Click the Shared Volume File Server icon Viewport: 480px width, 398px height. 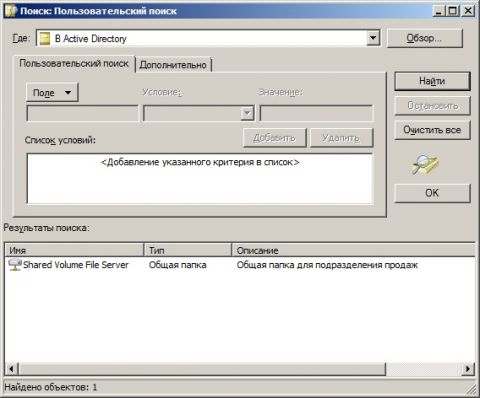click(x=15, y=265)
